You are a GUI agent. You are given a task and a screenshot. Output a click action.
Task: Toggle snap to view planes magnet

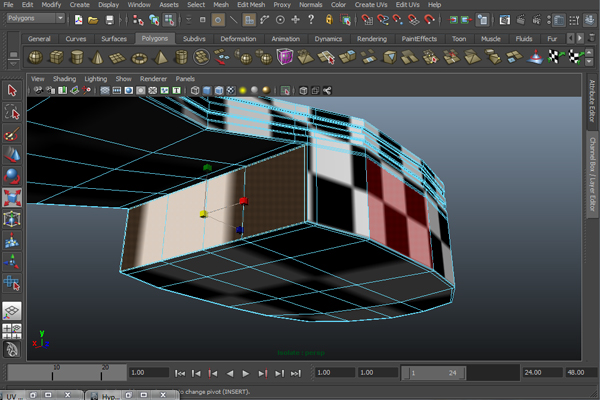413,19
